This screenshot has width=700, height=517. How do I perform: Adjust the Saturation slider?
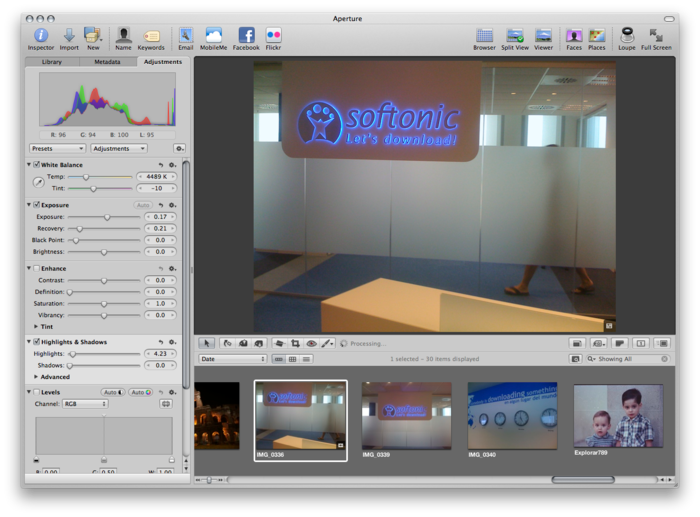pos(103,304)
